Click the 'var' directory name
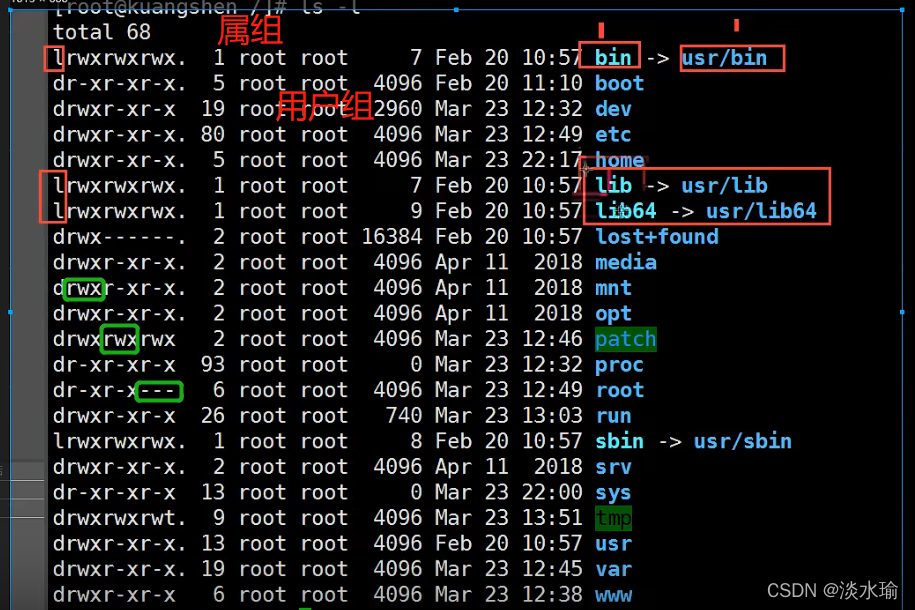 (613, 569)
